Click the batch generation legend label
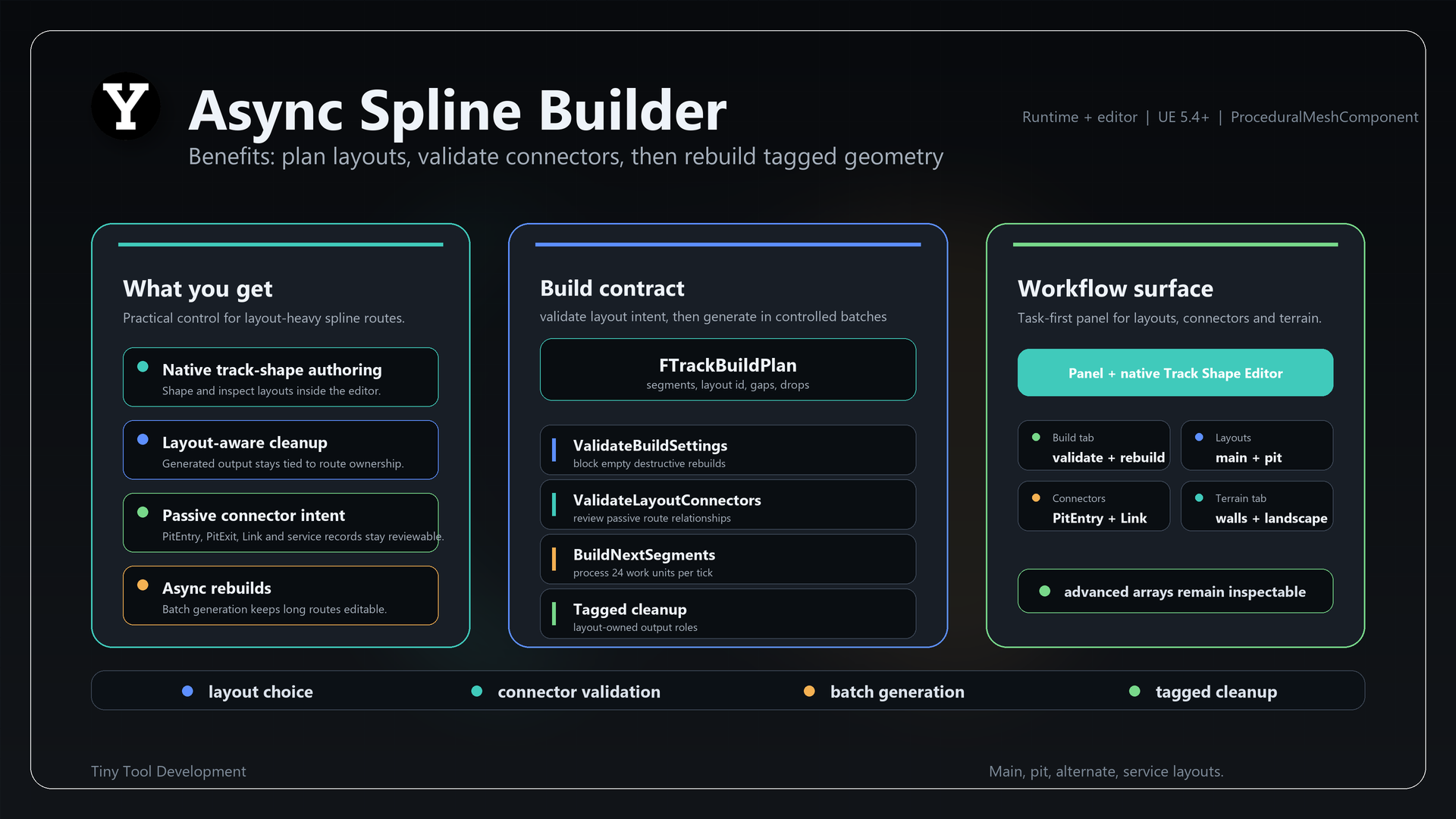1456x819 pixels. [897, 692]
